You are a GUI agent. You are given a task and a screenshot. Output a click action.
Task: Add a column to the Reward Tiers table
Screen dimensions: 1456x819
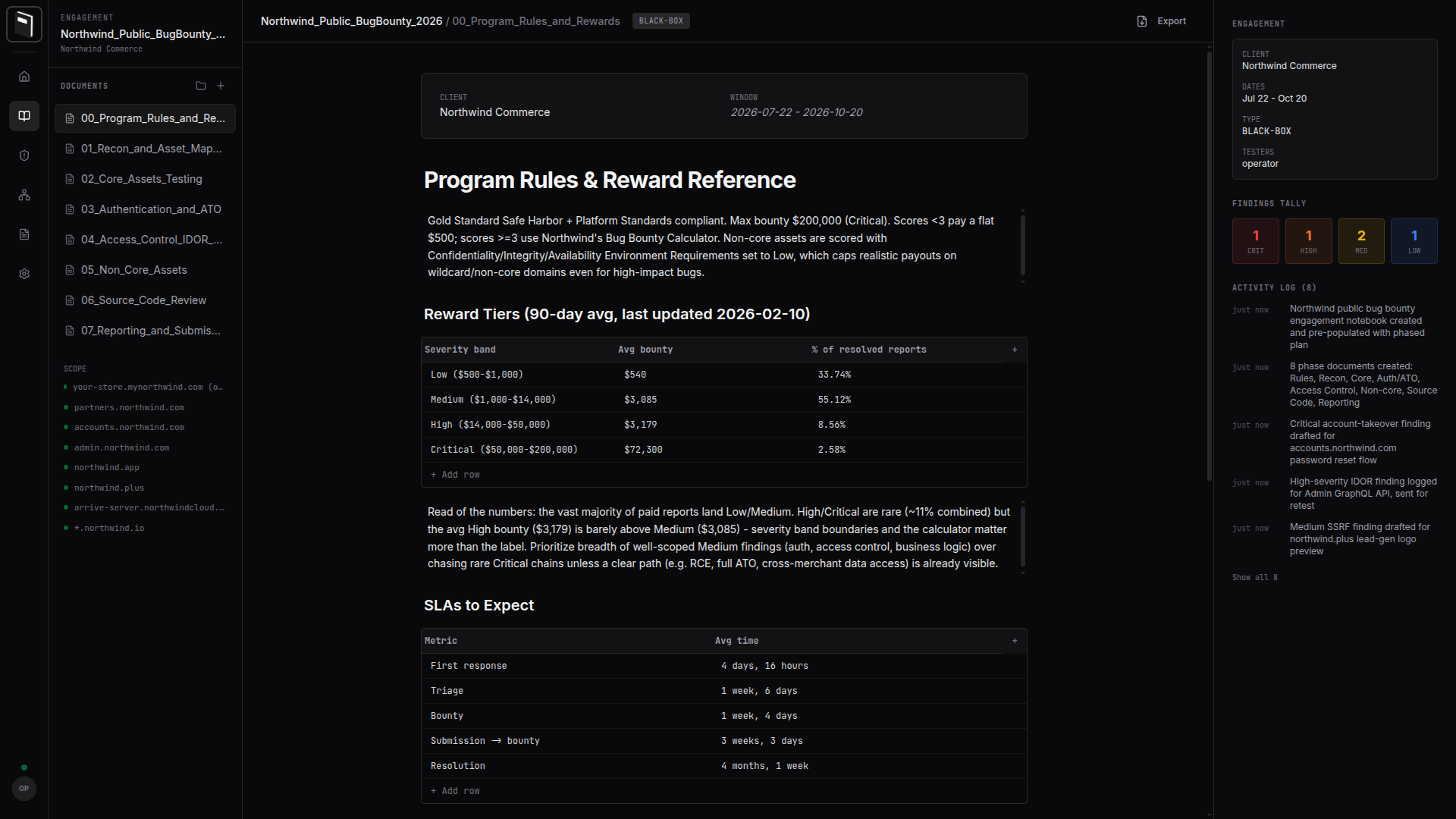click(1015, 350)
